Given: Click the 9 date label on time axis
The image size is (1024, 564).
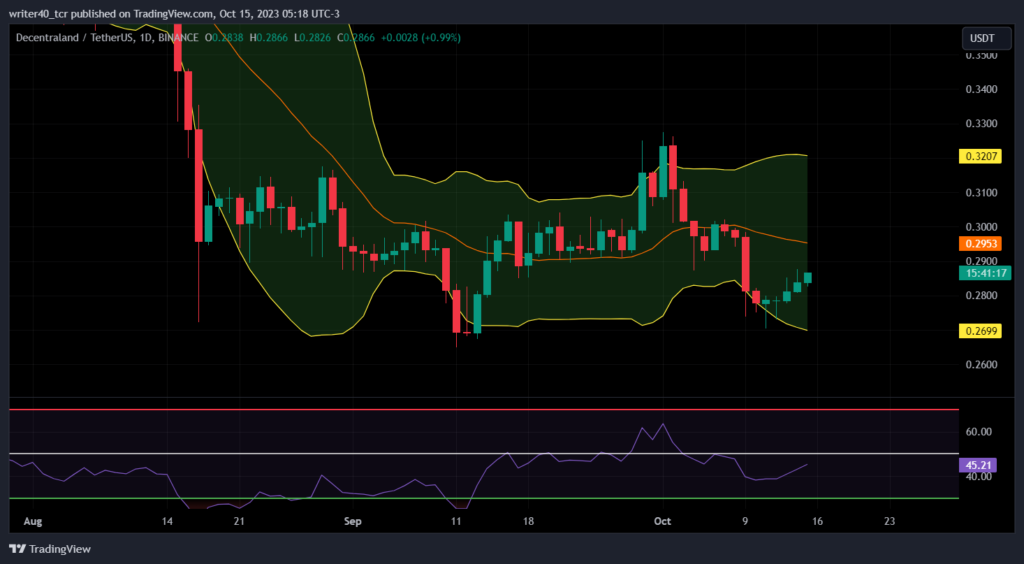Looking at the screenshot, I should 745,522.
